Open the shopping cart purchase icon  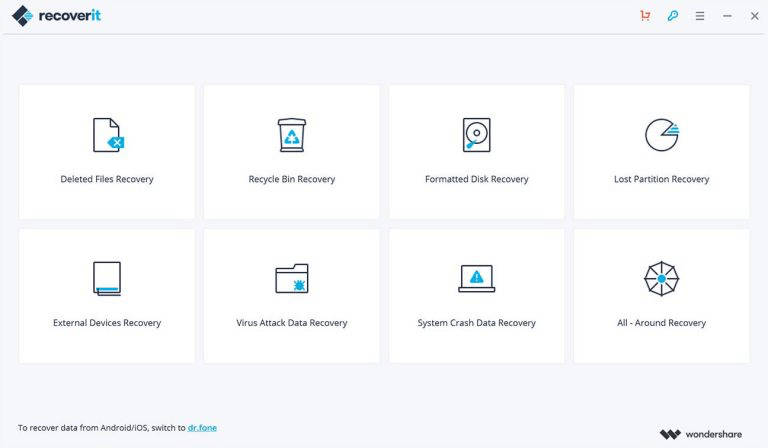645,16
